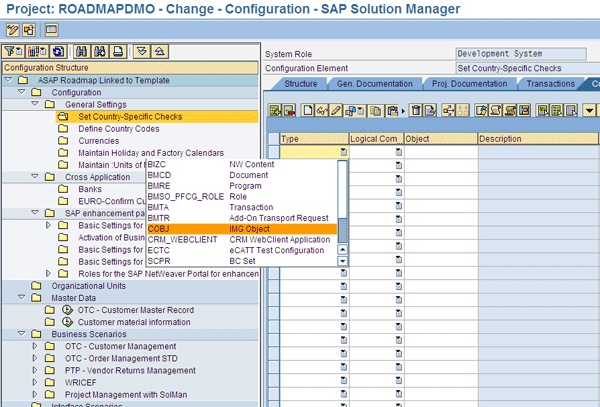The image size is (600, 407).
Task: Click the Logical Com column header
Action: 377,139
